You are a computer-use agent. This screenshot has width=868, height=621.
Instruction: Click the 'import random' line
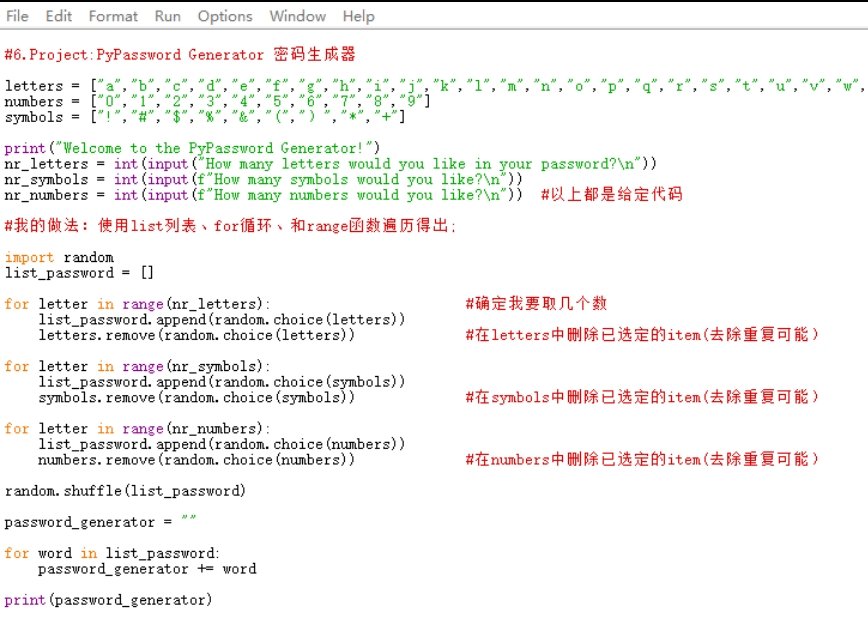(x=59, y=257)
